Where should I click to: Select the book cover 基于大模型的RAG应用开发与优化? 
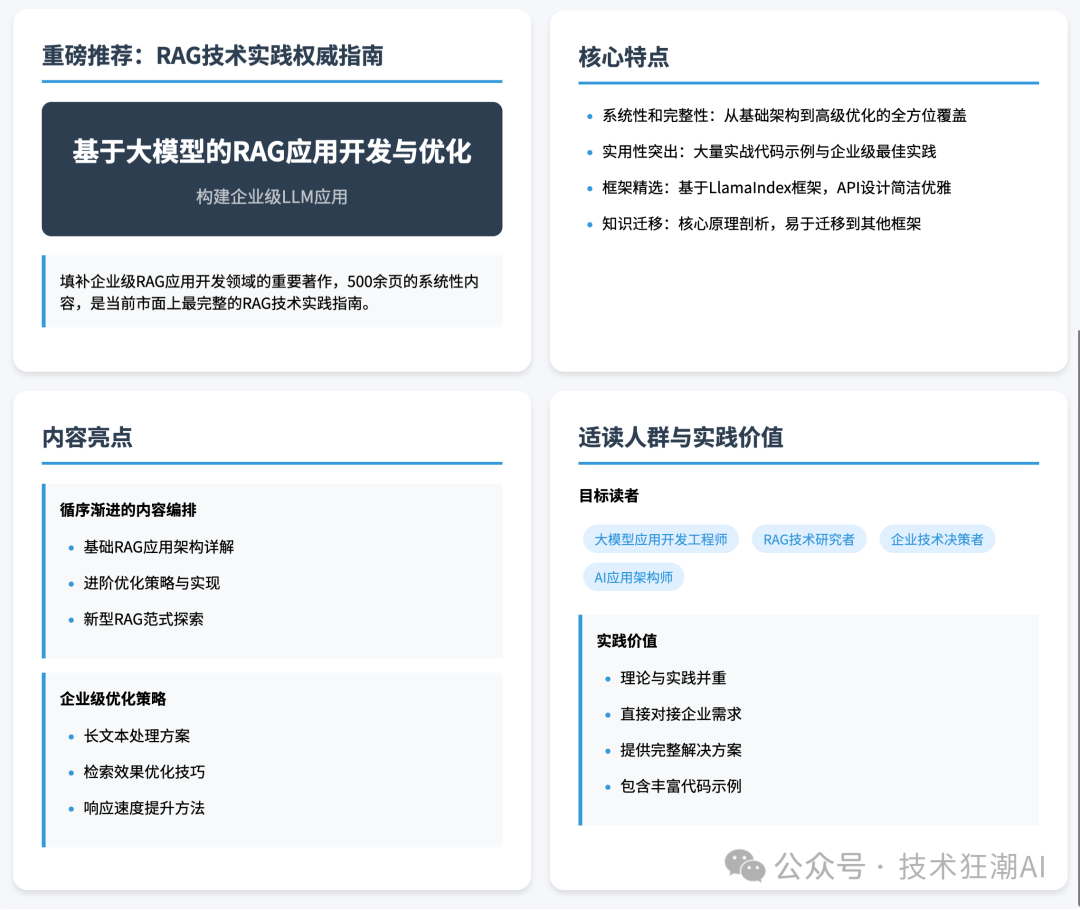pos(271,168)
